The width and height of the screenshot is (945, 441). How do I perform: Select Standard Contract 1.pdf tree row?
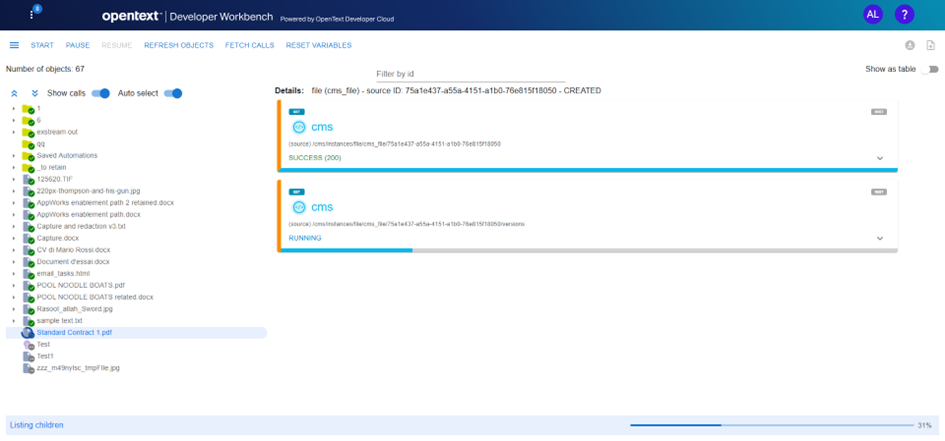(136, 333)
